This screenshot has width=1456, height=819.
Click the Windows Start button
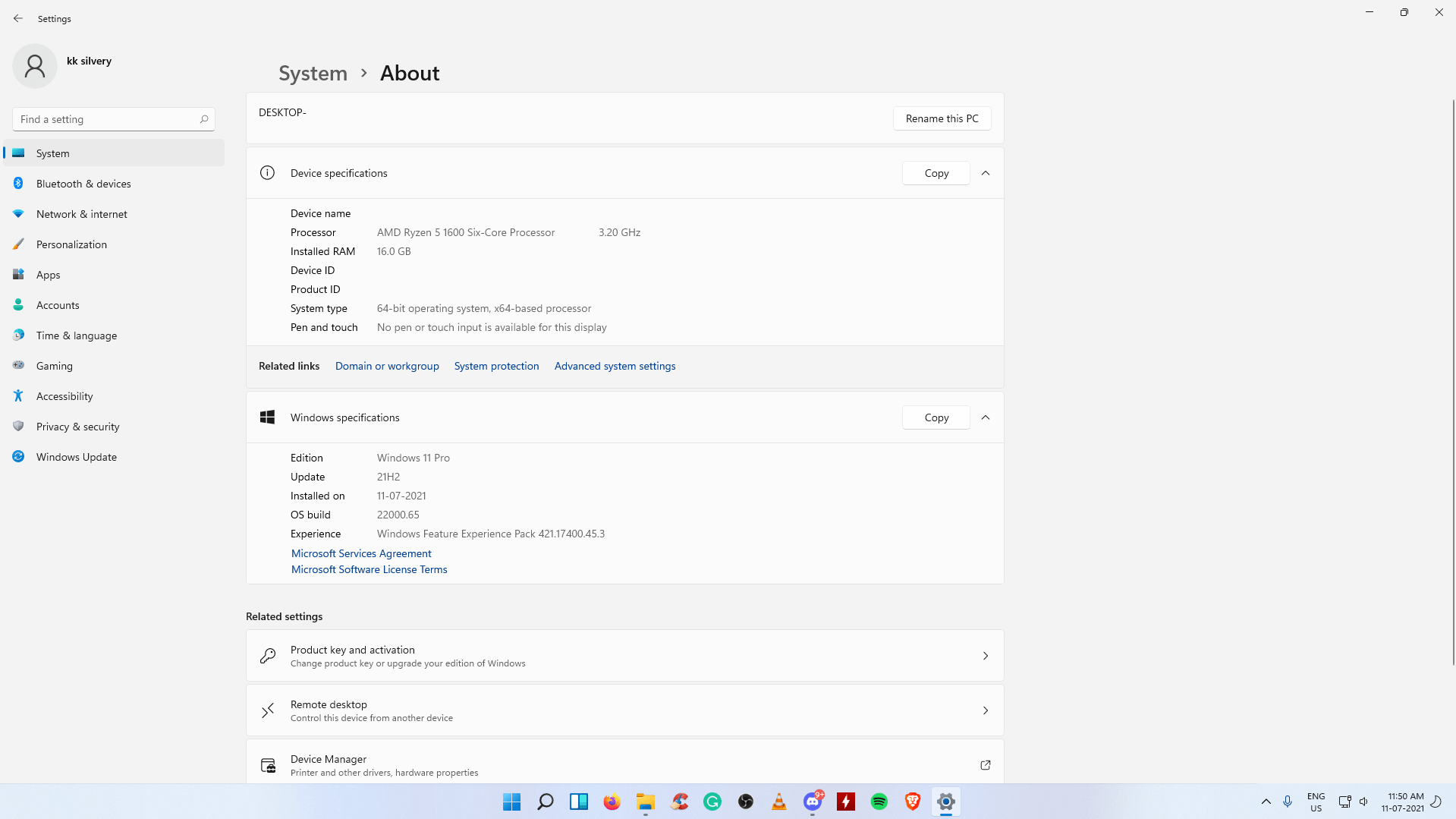[x=511, y=802]
